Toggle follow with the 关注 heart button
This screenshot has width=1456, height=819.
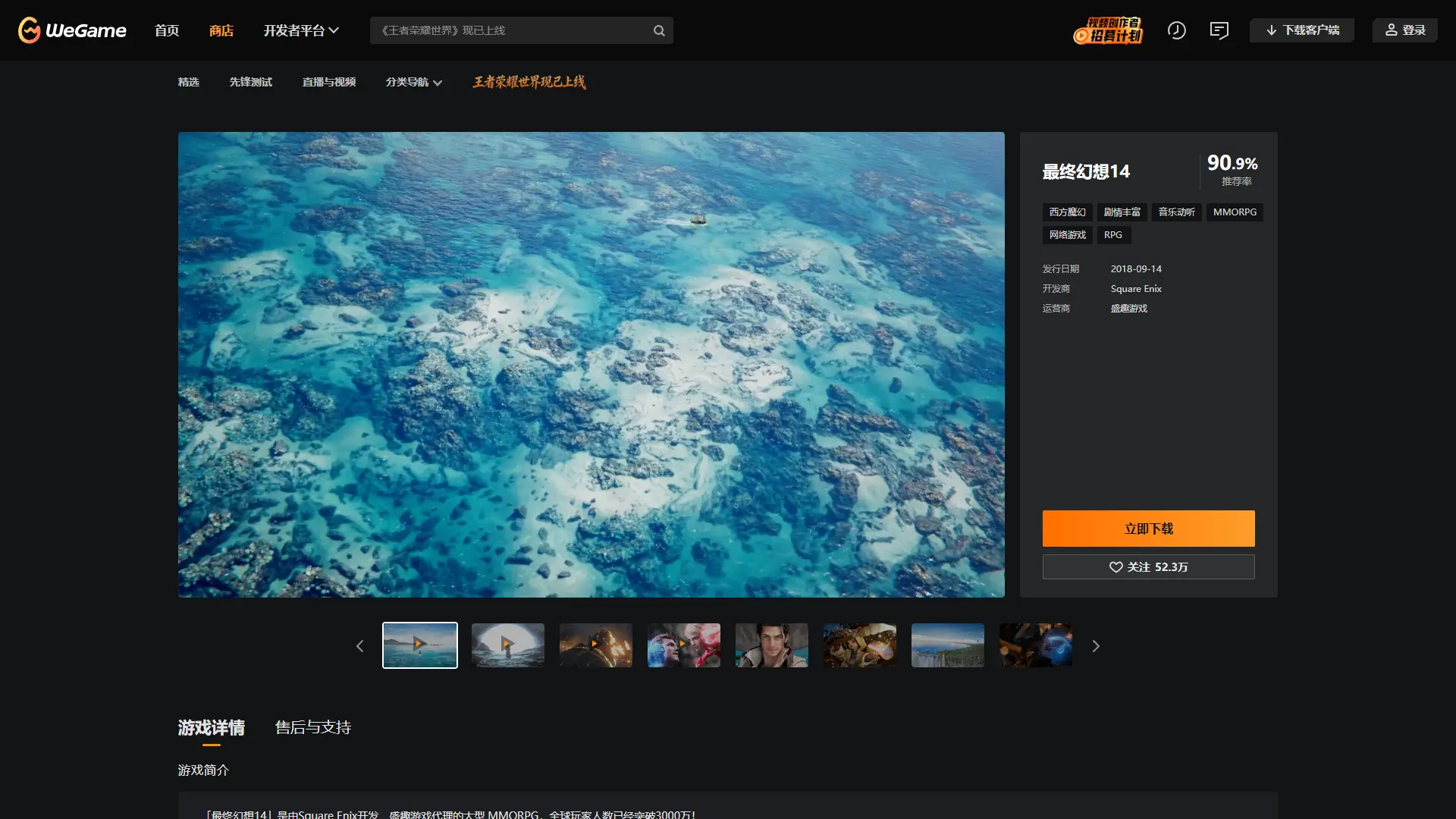point(1148,567)
